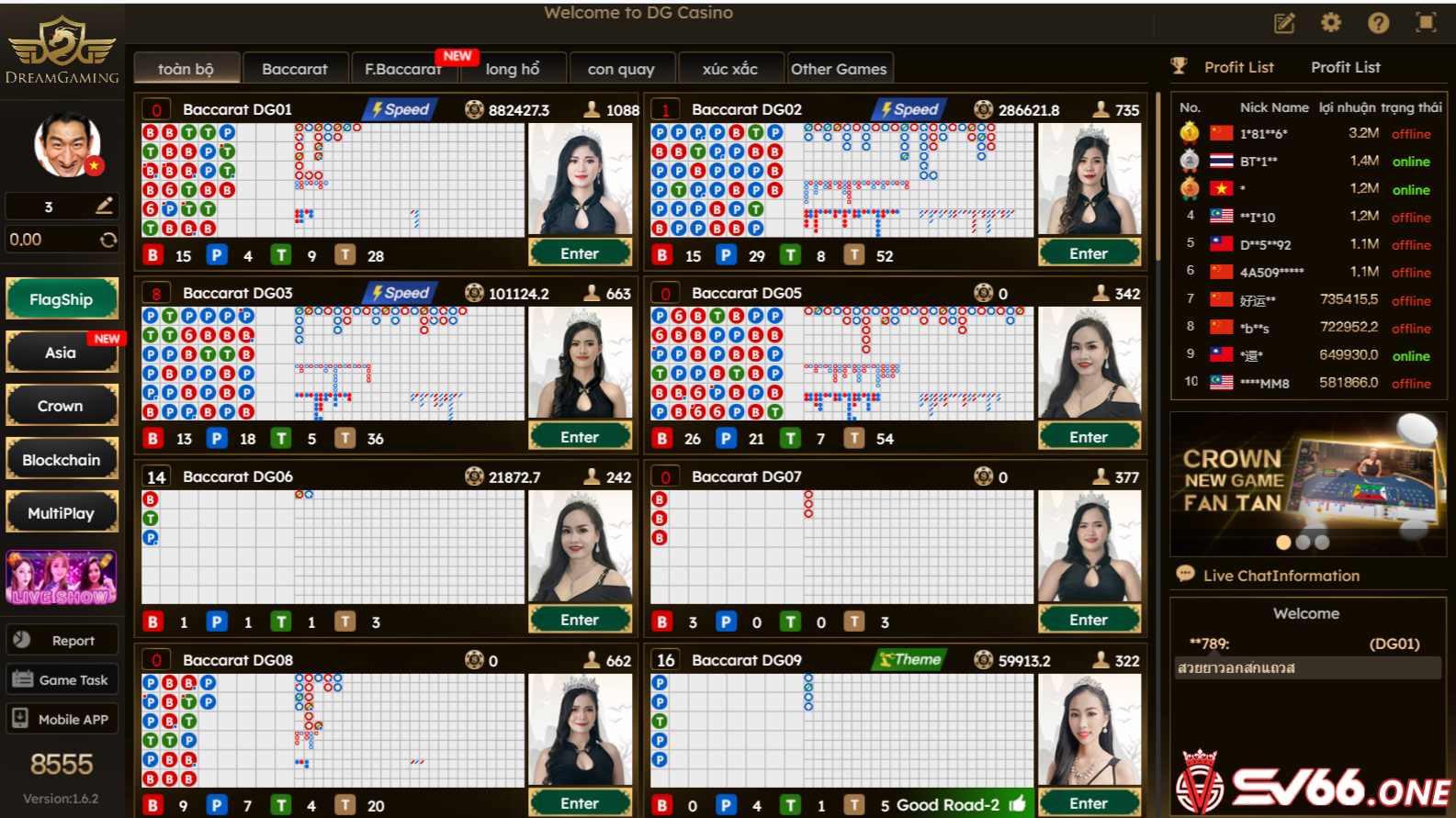Select rank 1 player 1*81**6*
The width and height of the screenshot is (1456, 818).
tap(1310, 134)
